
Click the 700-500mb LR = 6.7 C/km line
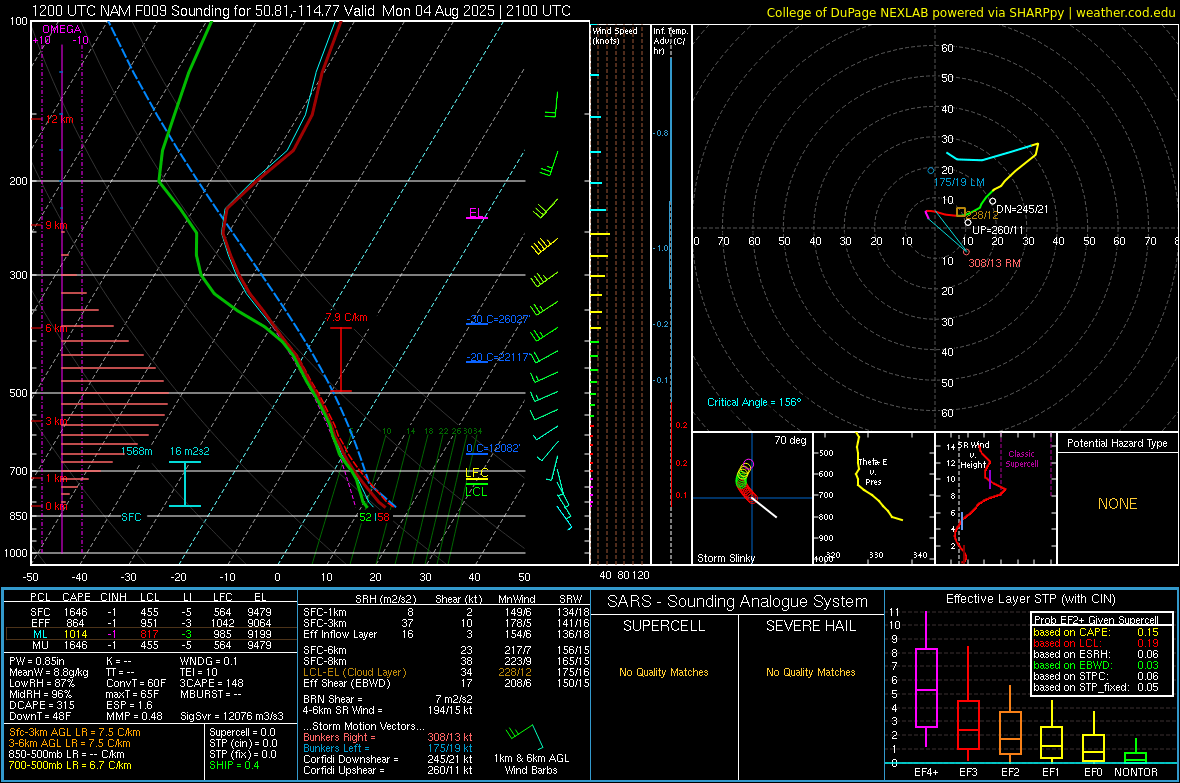coord(70,766)
